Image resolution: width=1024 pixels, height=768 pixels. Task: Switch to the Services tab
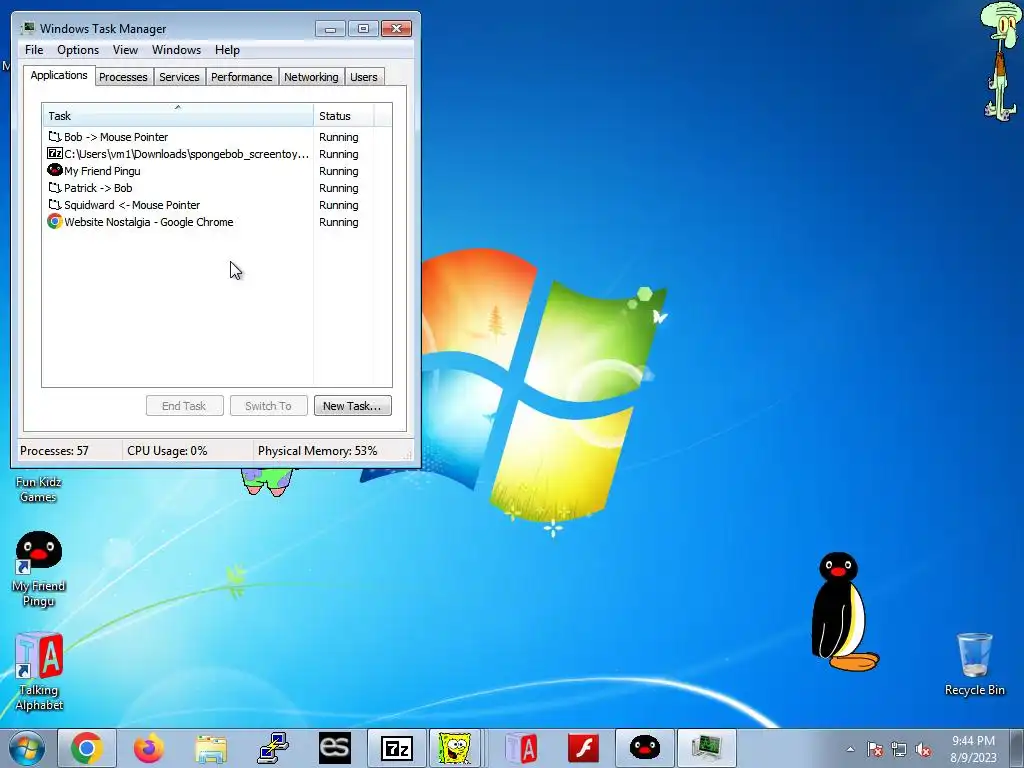pyautogui.click(x=179, y=77)
